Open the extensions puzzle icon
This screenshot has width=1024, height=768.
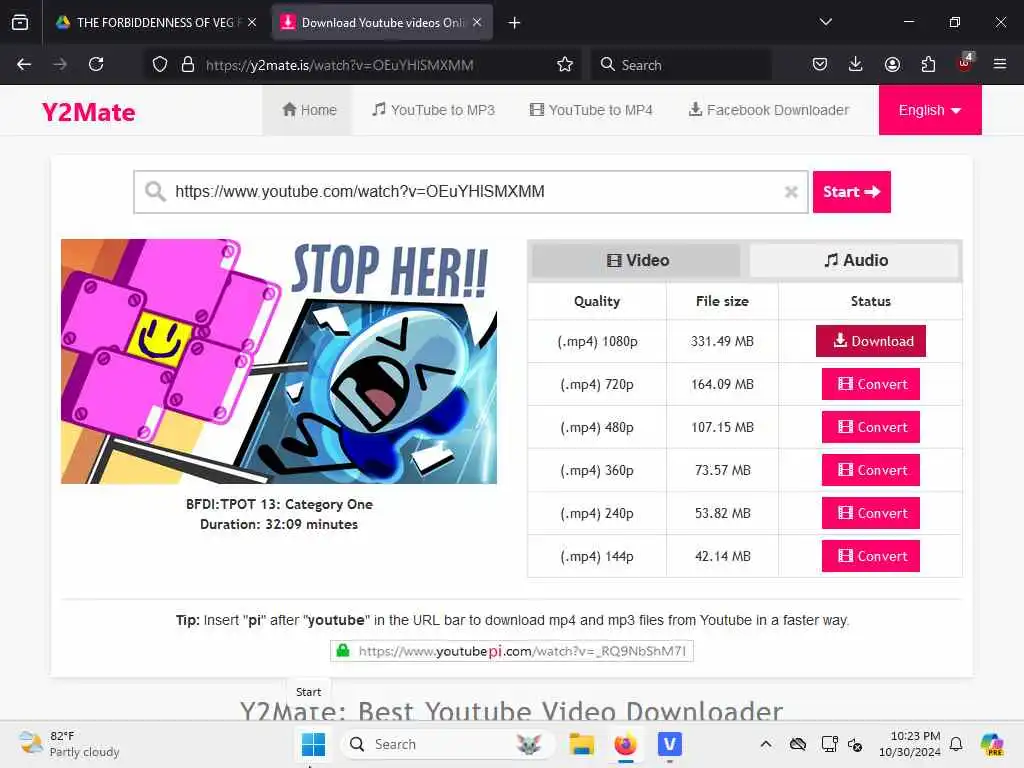click(928, 64)
